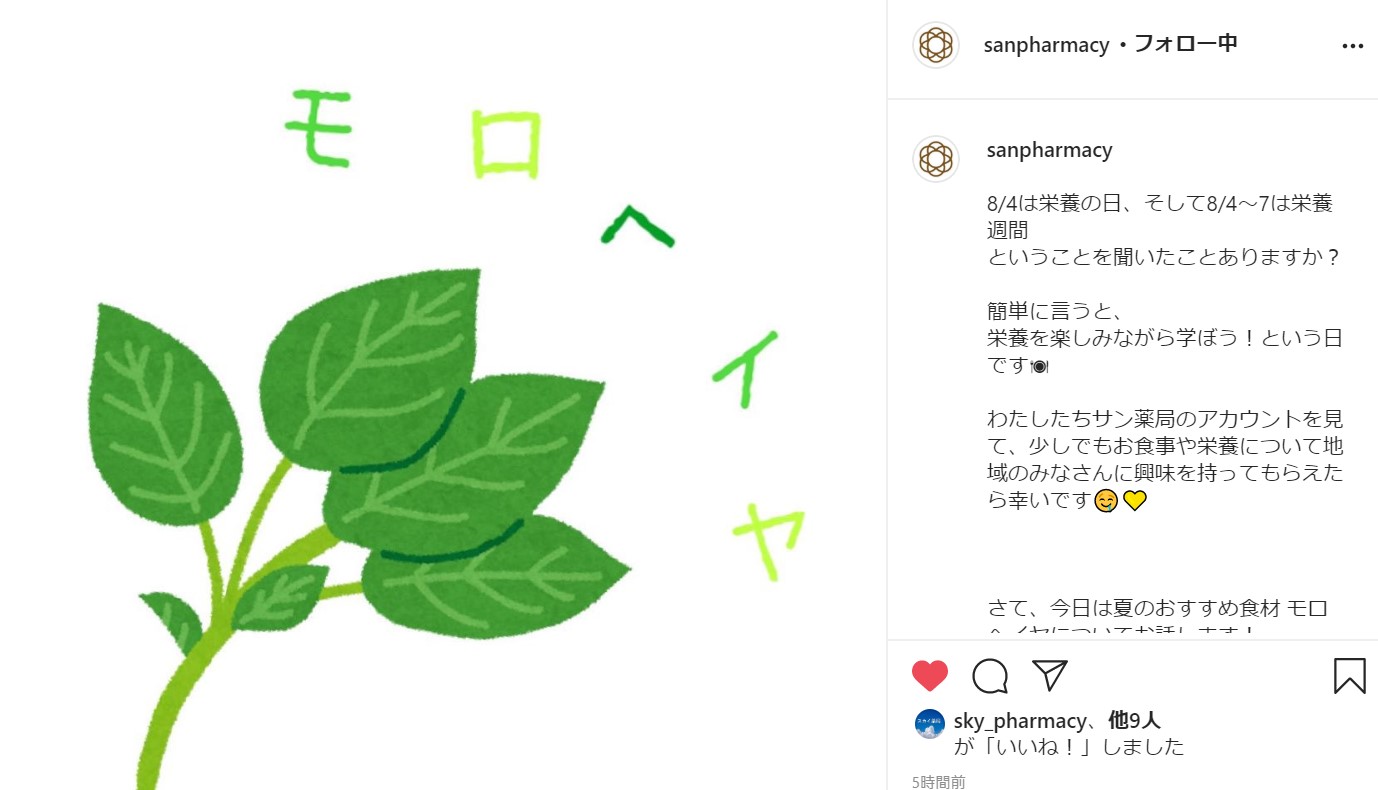
Task: Click the dark green ヘ character in the image
Action: pyautogui.click(x=637, y=226)
